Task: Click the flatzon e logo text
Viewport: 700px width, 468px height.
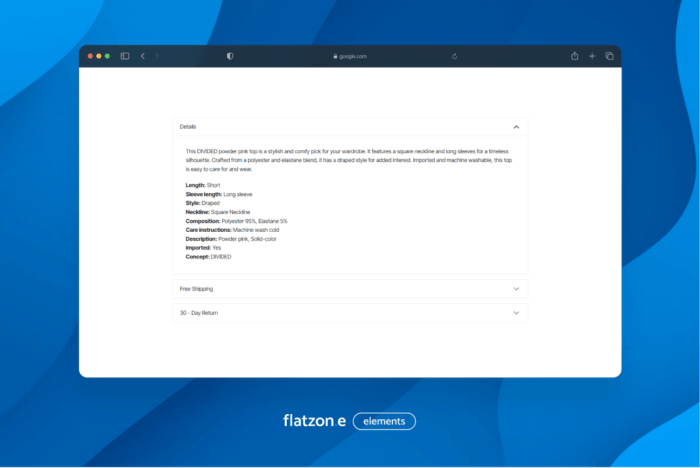Action: click(x=314, y=421)
